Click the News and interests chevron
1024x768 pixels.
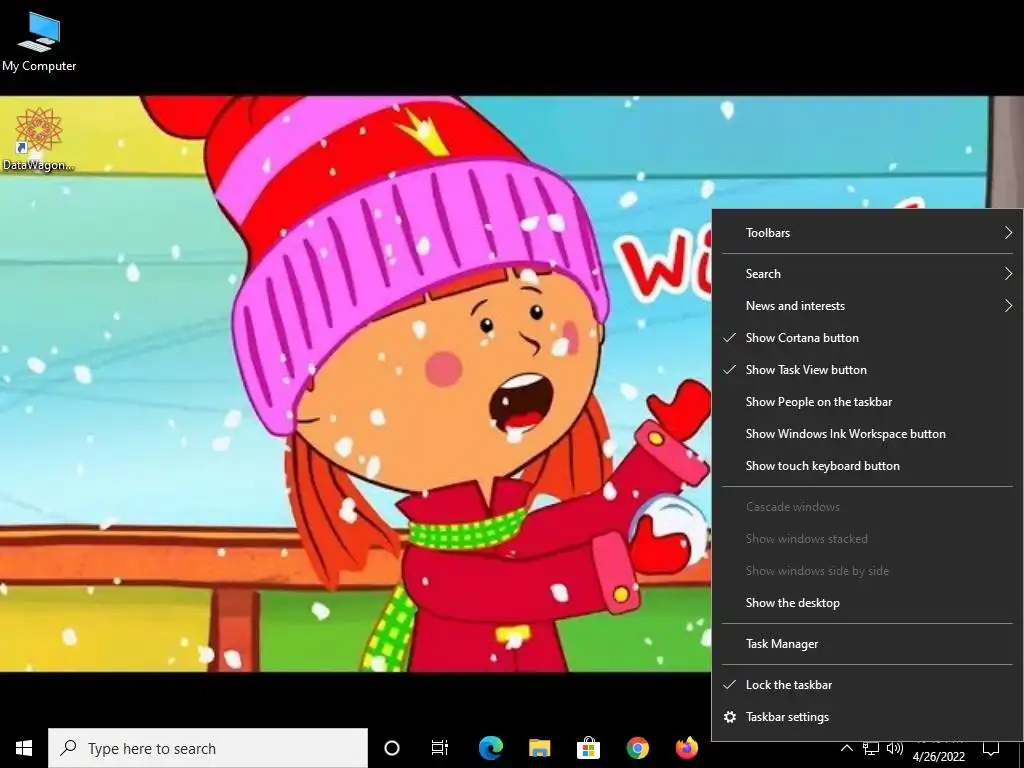click(x=1008, y=306)
